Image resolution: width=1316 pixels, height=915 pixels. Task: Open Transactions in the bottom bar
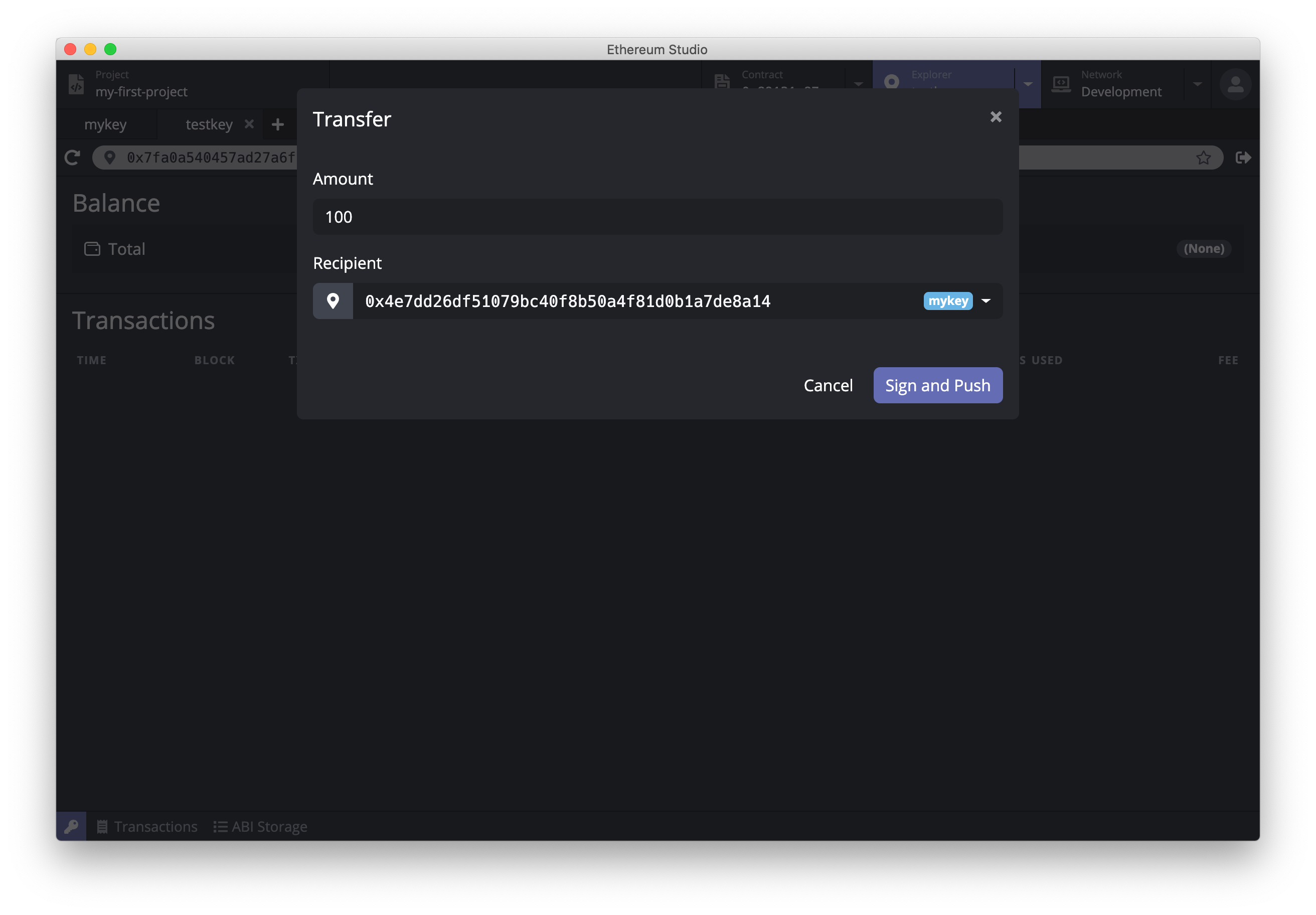[x=147, y=826]
